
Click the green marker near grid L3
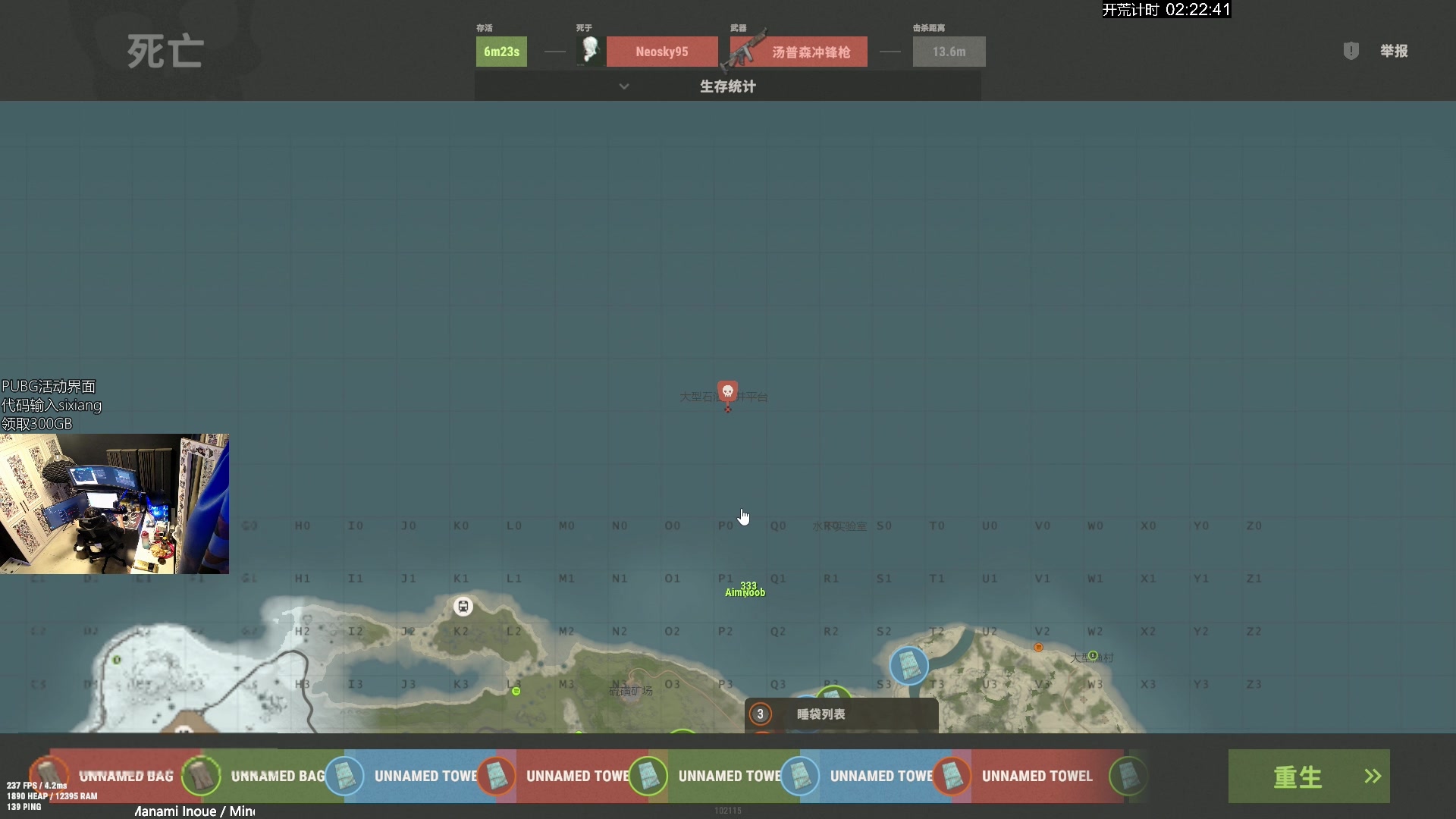[516, 692]
